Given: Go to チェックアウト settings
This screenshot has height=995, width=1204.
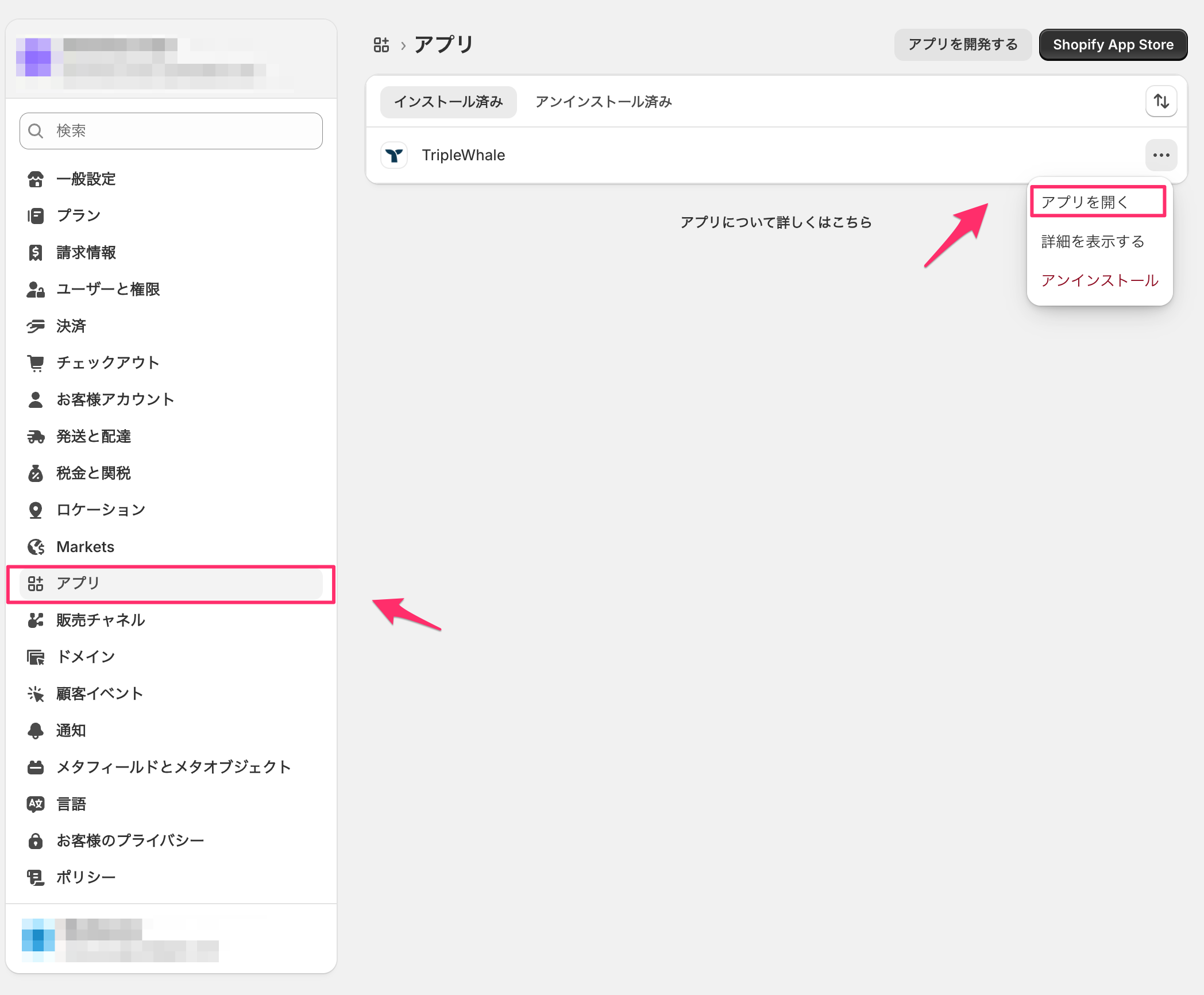Looking at the screenshot, I should [171, 363].
